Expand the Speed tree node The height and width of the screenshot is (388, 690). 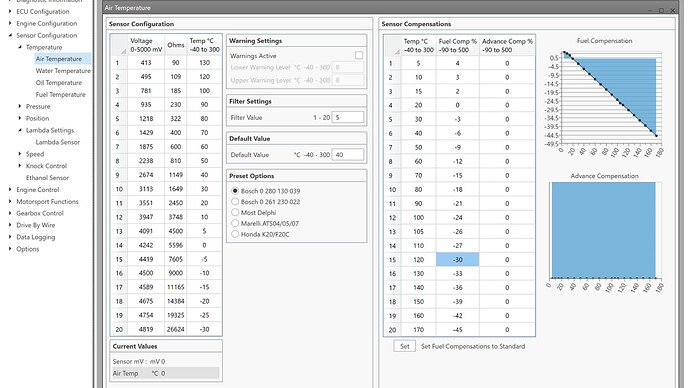click(x=20, y=154)
